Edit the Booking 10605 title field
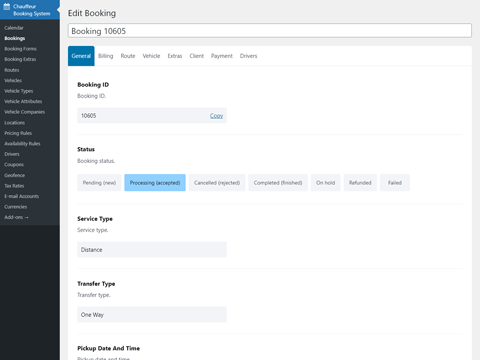 tap(270, 31)
